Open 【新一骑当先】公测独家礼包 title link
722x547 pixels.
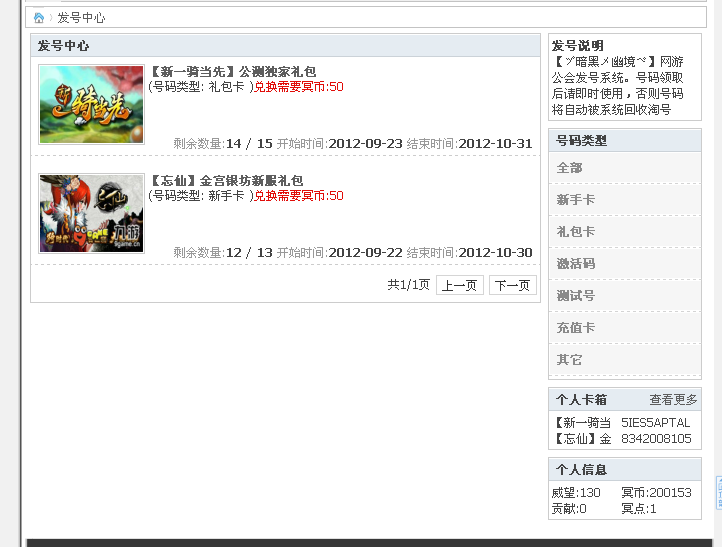click(233, 72)
